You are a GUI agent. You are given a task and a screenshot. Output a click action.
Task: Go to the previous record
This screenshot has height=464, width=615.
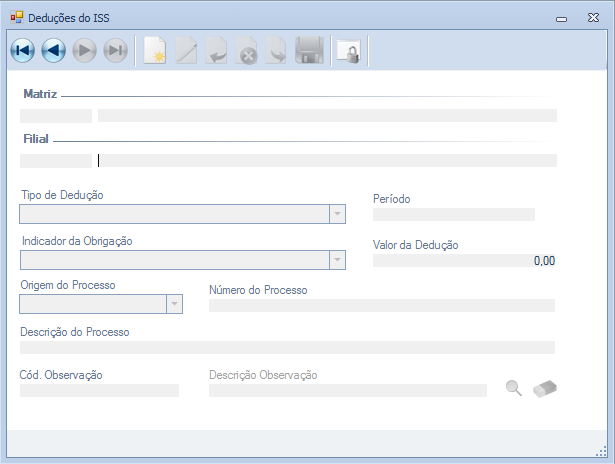click(x=53, y=51)
